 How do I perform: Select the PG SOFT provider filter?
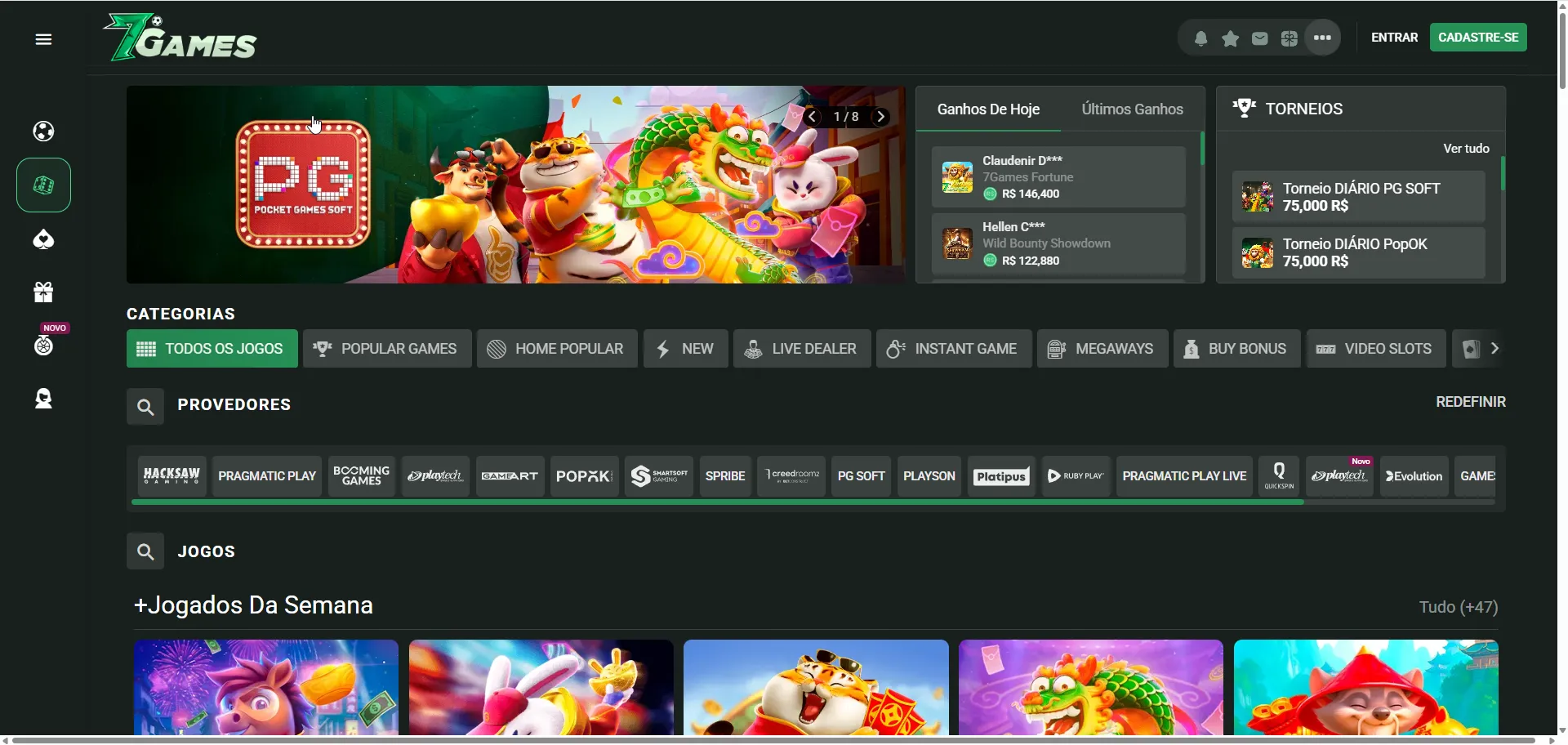click(861, 476)
